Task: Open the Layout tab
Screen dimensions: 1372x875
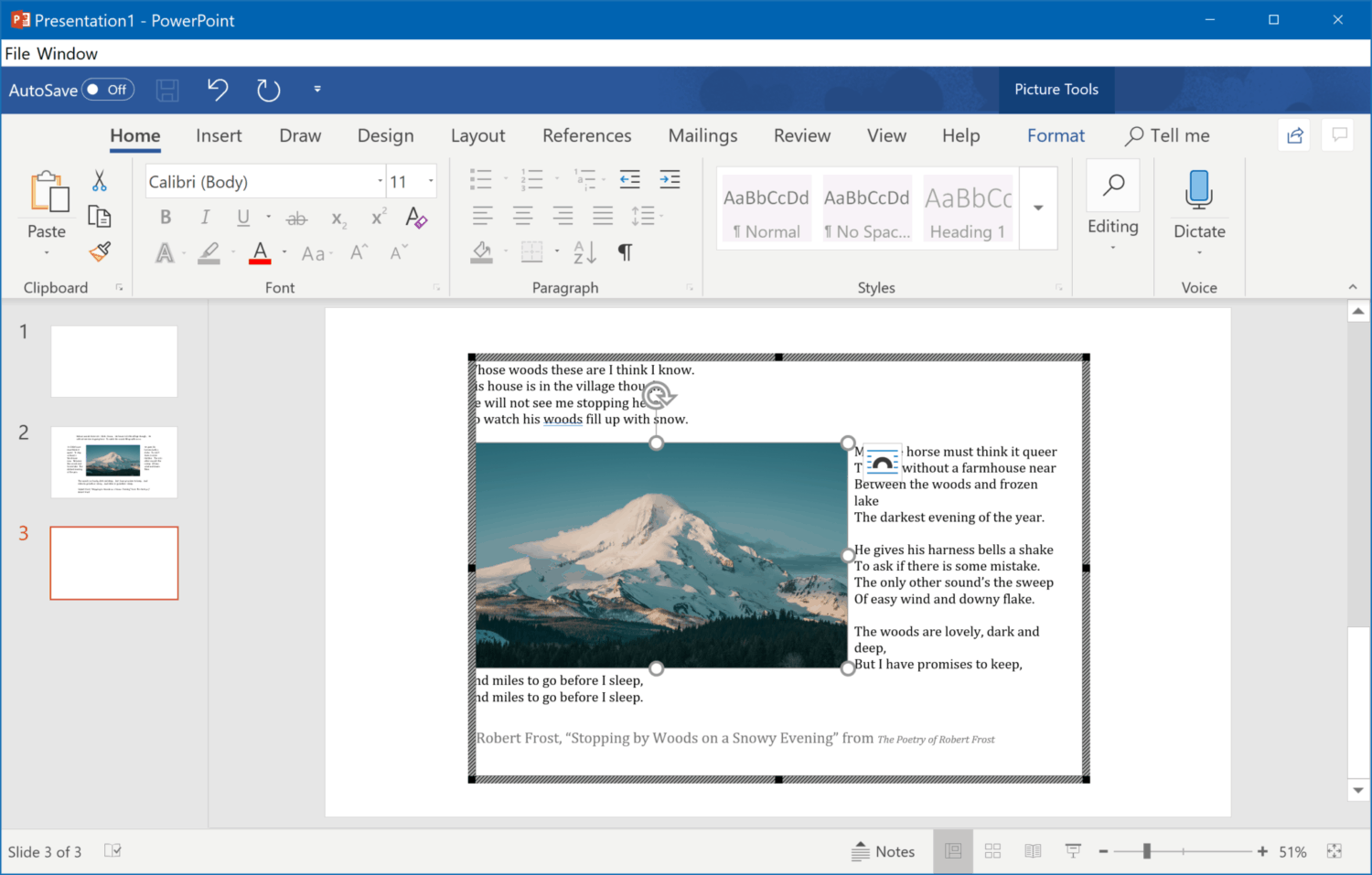Action: click(x=477, y=135)
